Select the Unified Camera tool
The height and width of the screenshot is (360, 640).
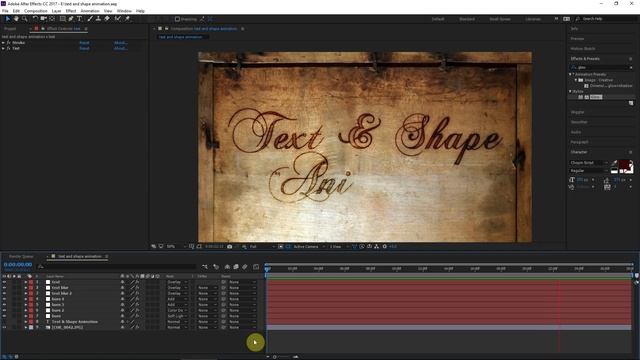(x=43, y=19)
